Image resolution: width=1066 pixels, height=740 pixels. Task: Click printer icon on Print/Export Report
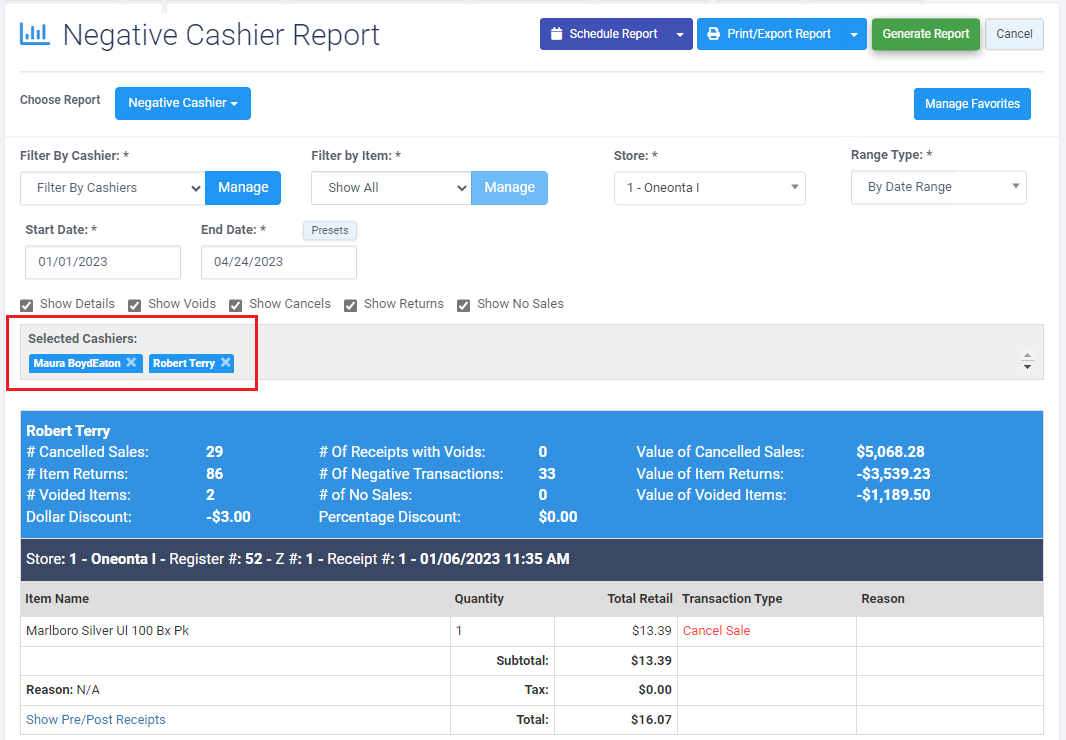pyautogui.click(x=713, y=34)
